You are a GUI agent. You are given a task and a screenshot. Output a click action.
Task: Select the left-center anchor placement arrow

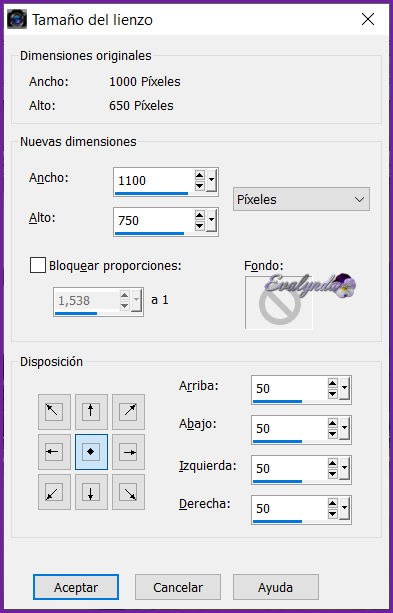pyautogui.click(x=54, y=452)
